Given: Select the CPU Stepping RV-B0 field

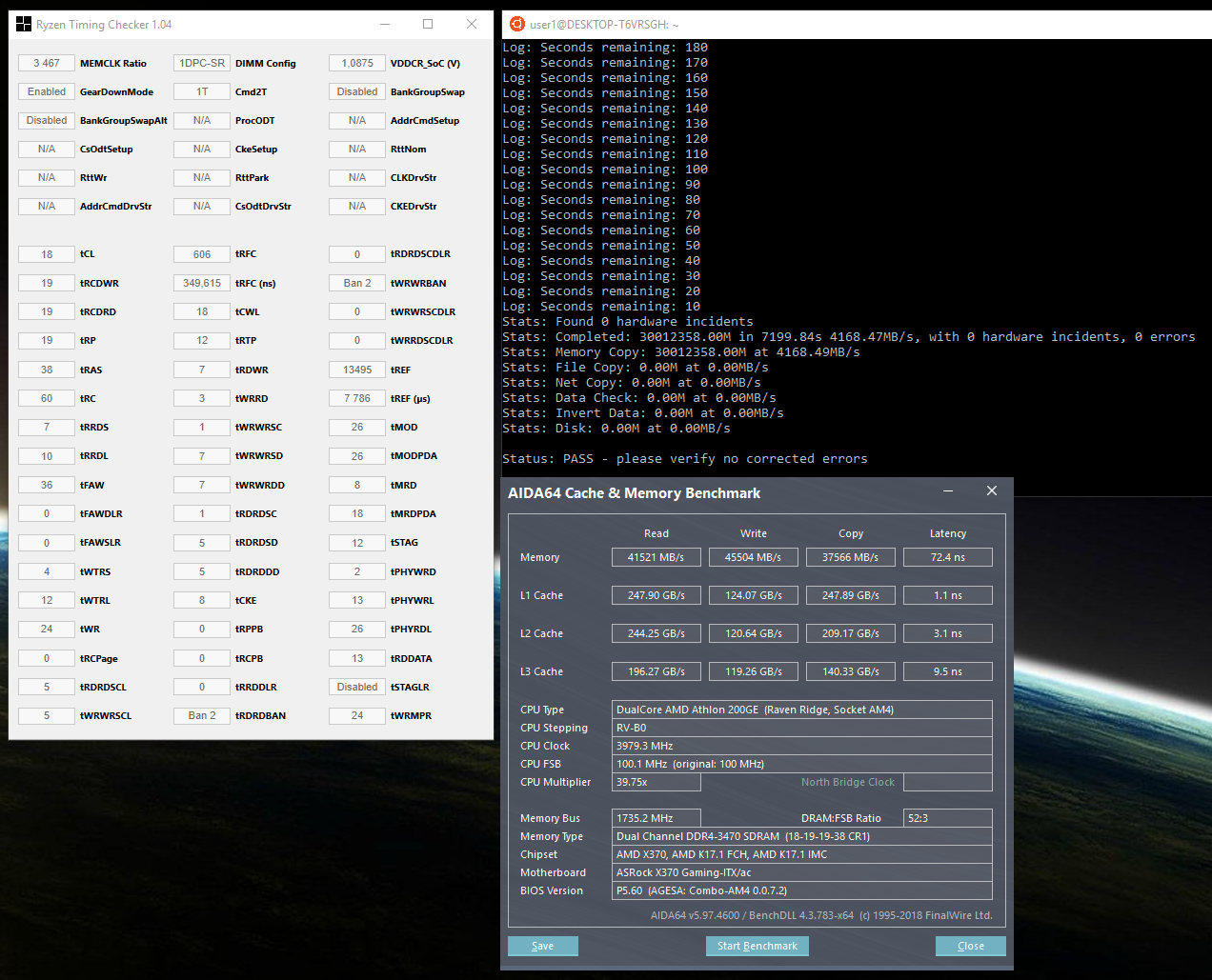Looking at the screenshot, I should pyautogui.click(x=802, y=728).
